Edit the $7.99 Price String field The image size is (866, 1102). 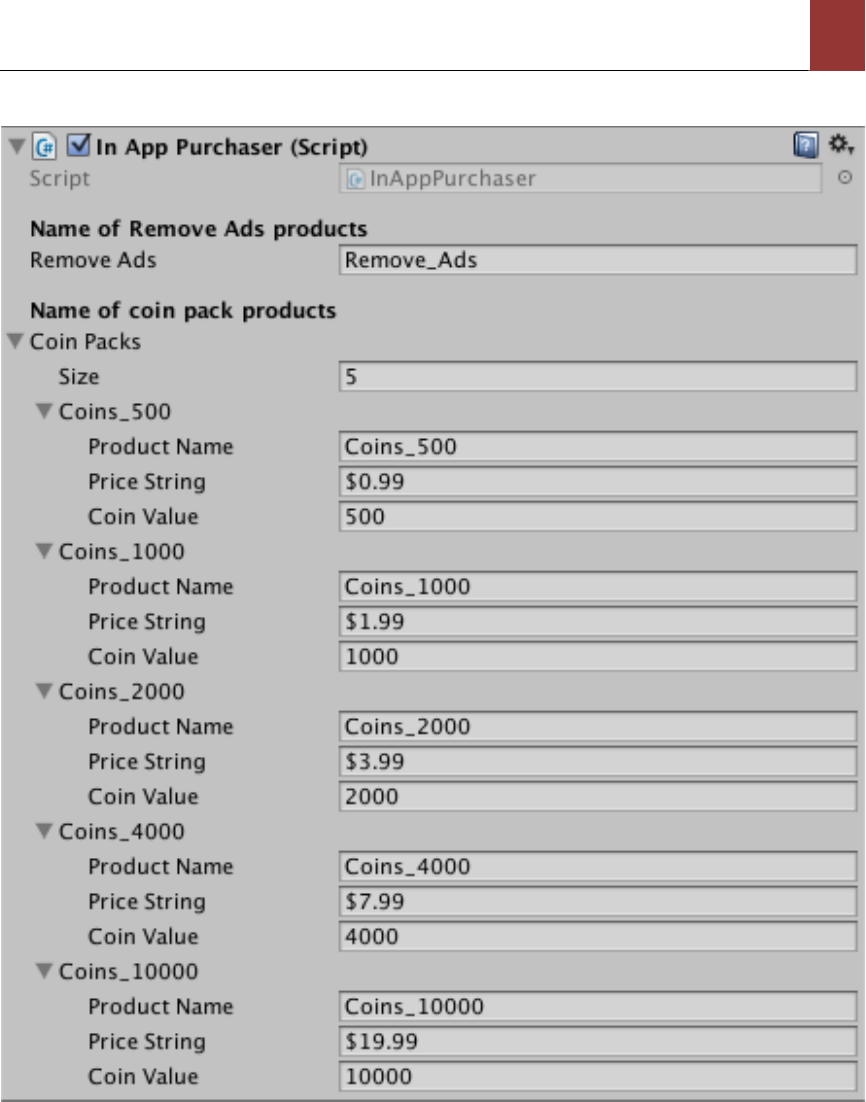click(597, 902)
